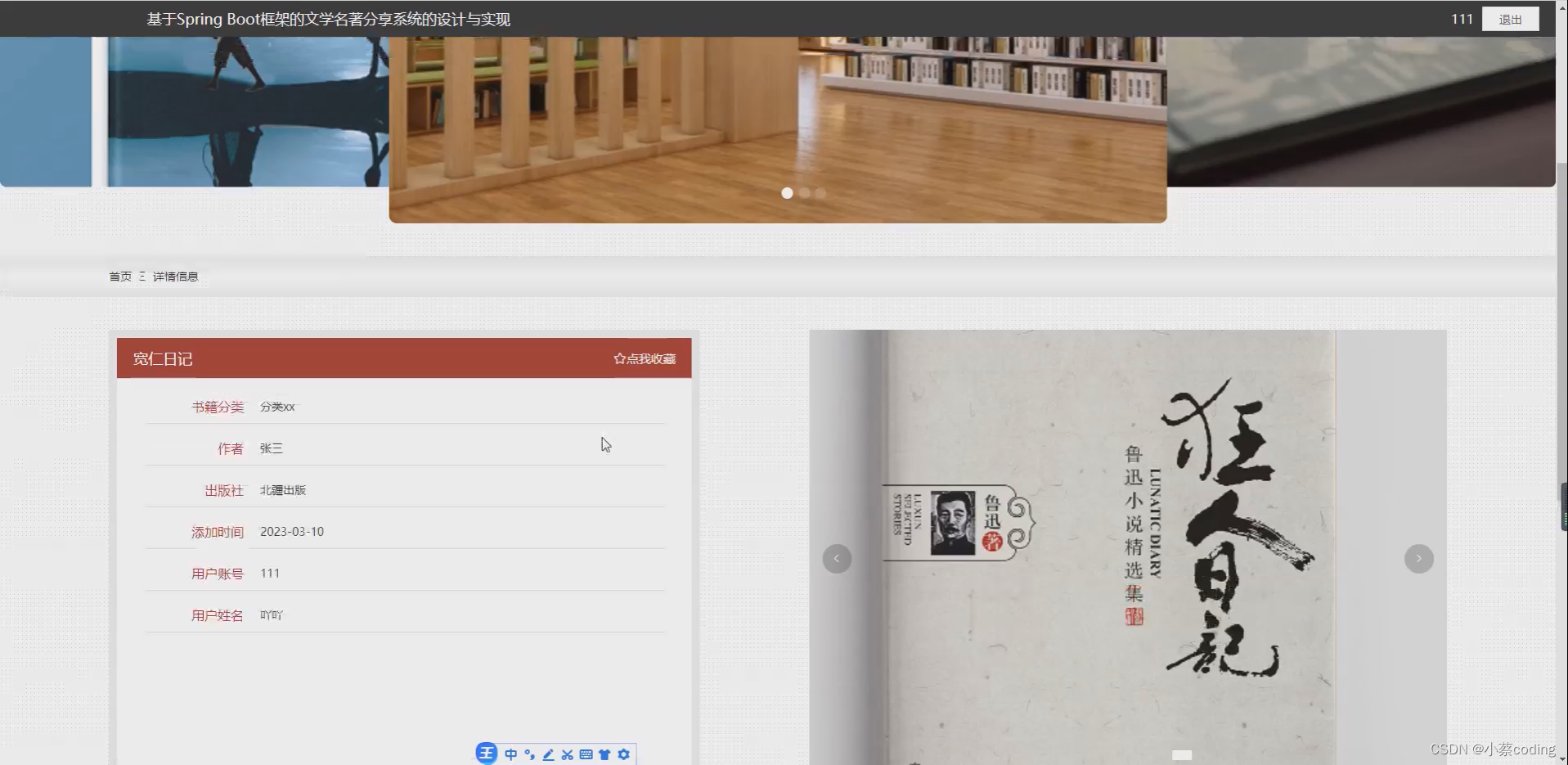Click the 详情信息 breadcrumb item
The height and width of the screenshot is (765, 1568).
click(175, 277)
